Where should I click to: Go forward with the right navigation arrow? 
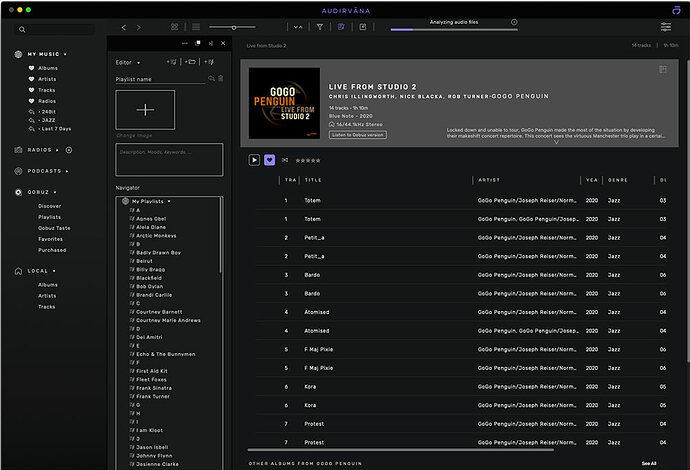pos(139,27)
